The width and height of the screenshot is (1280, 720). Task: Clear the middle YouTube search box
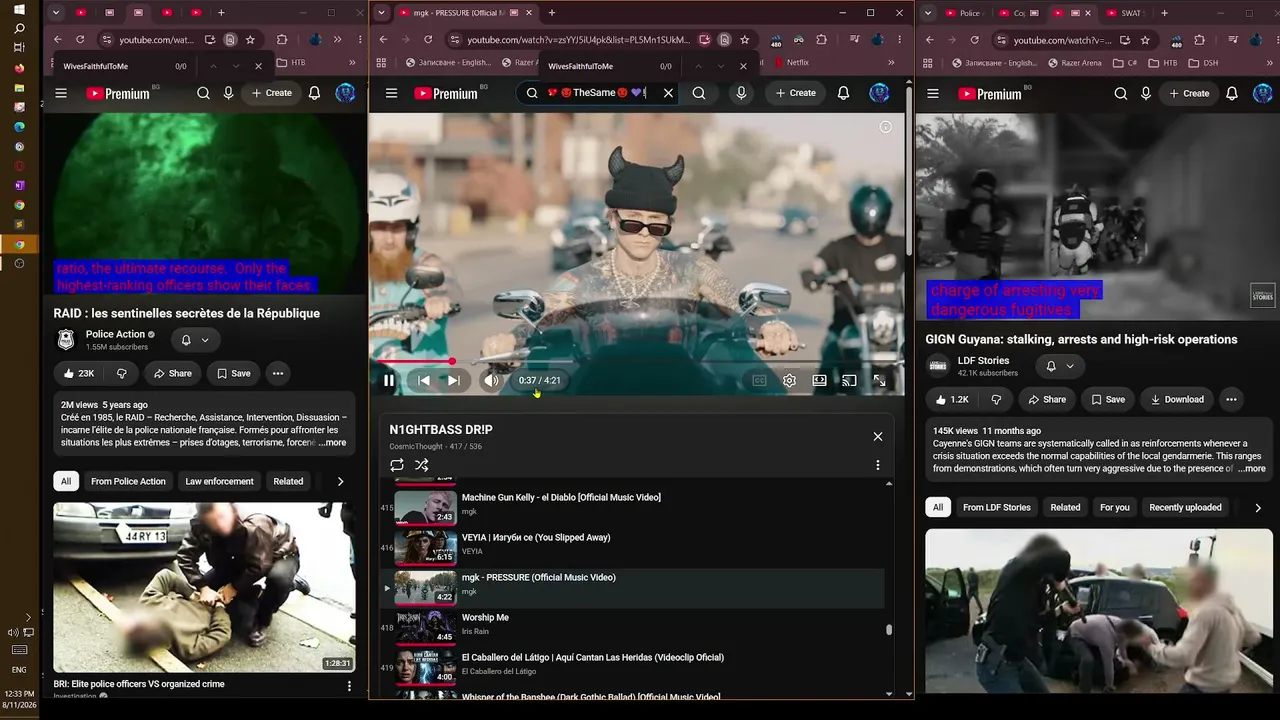[668, 93]
